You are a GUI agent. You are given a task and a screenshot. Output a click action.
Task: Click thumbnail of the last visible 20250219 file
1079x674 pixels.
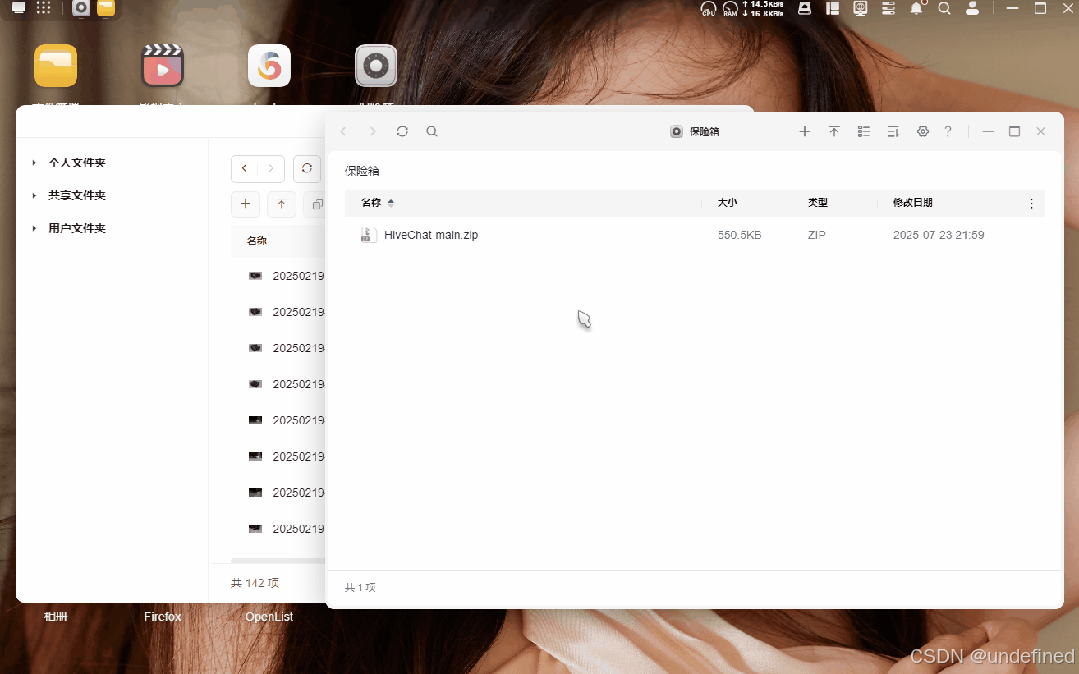click(255, 529)
